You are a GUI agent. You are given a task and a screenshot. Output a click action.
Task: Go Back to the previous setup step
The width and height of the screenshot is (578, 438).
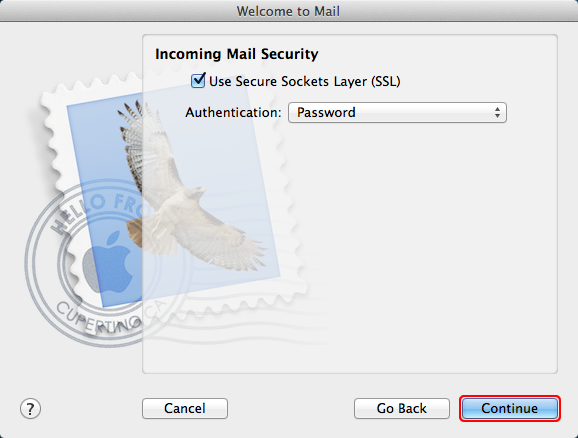point(402,409)
